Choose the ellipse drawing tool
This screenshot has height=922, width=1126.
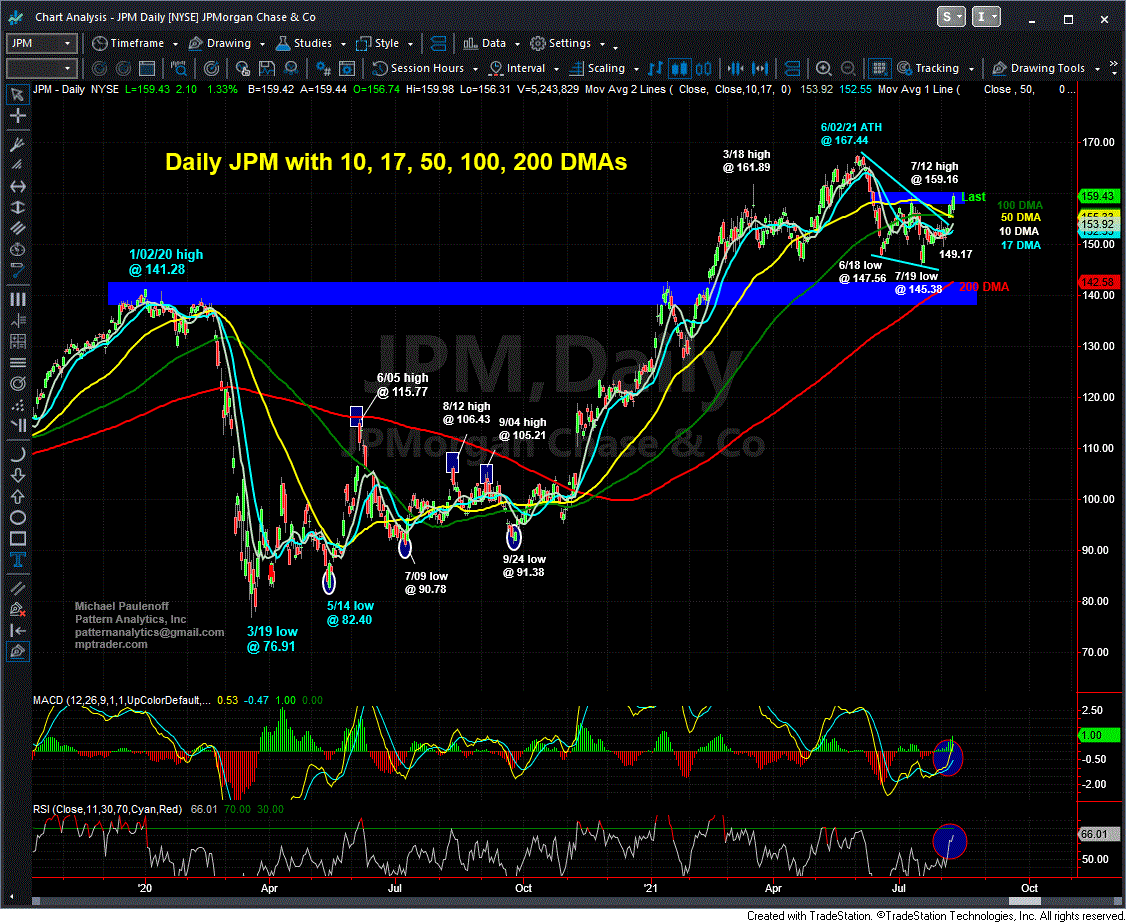(x=17, y=518)
